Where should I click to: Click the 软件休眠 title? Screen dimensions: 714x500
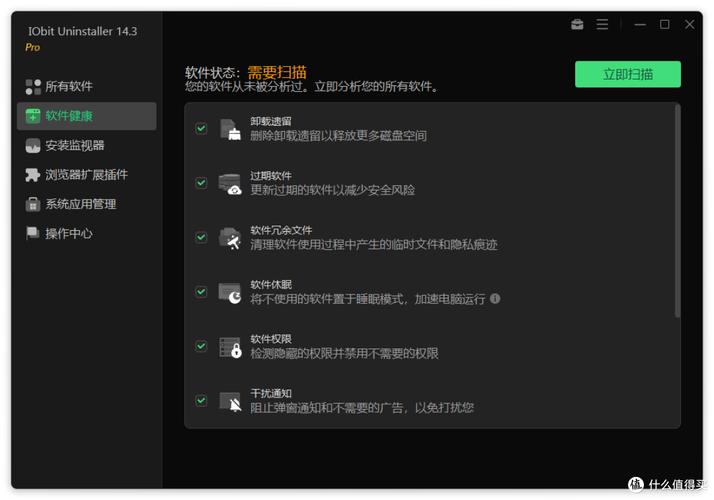pyautogui.click(x=270, y=285)
